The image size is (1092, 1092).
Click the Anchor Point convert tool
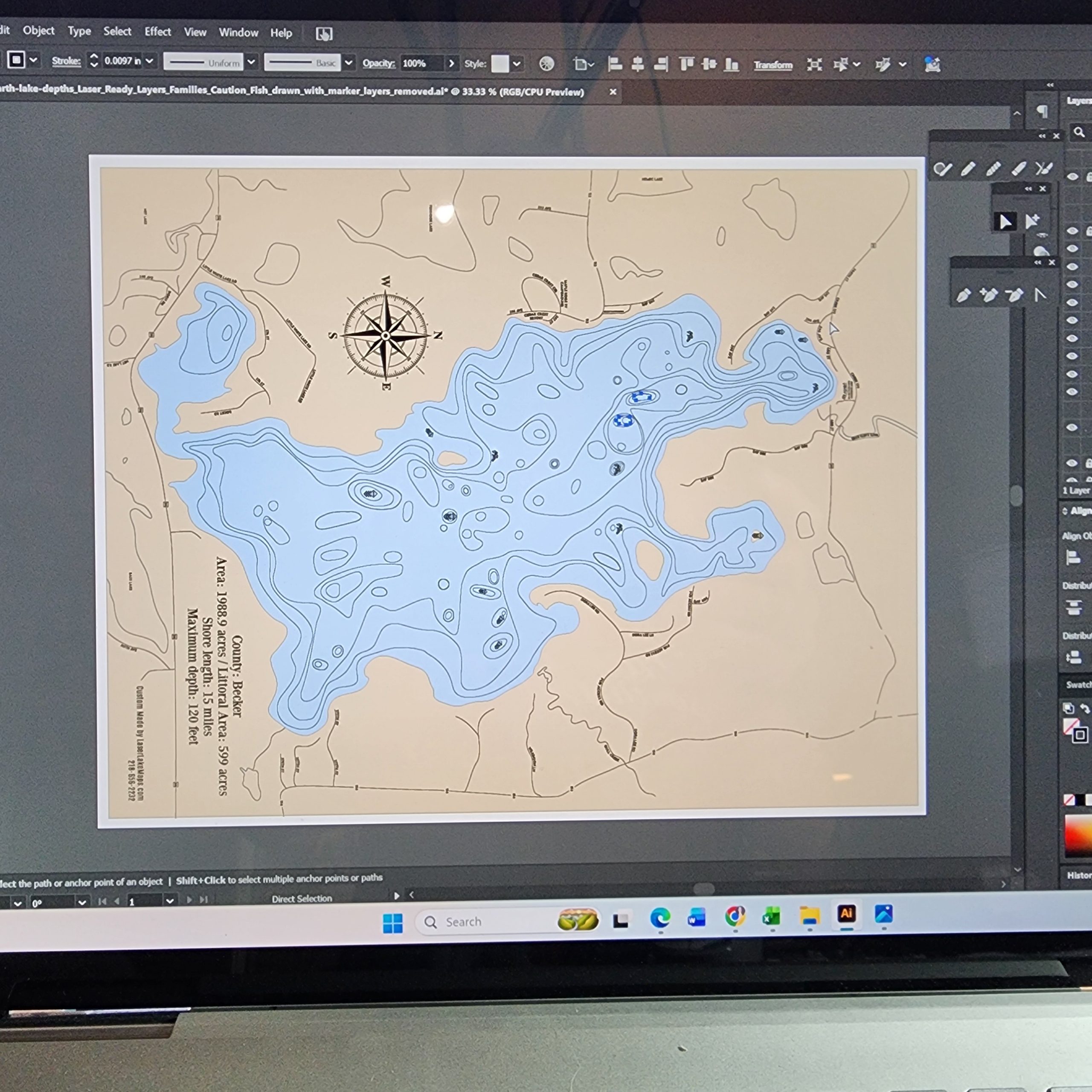click(1040, 295)
